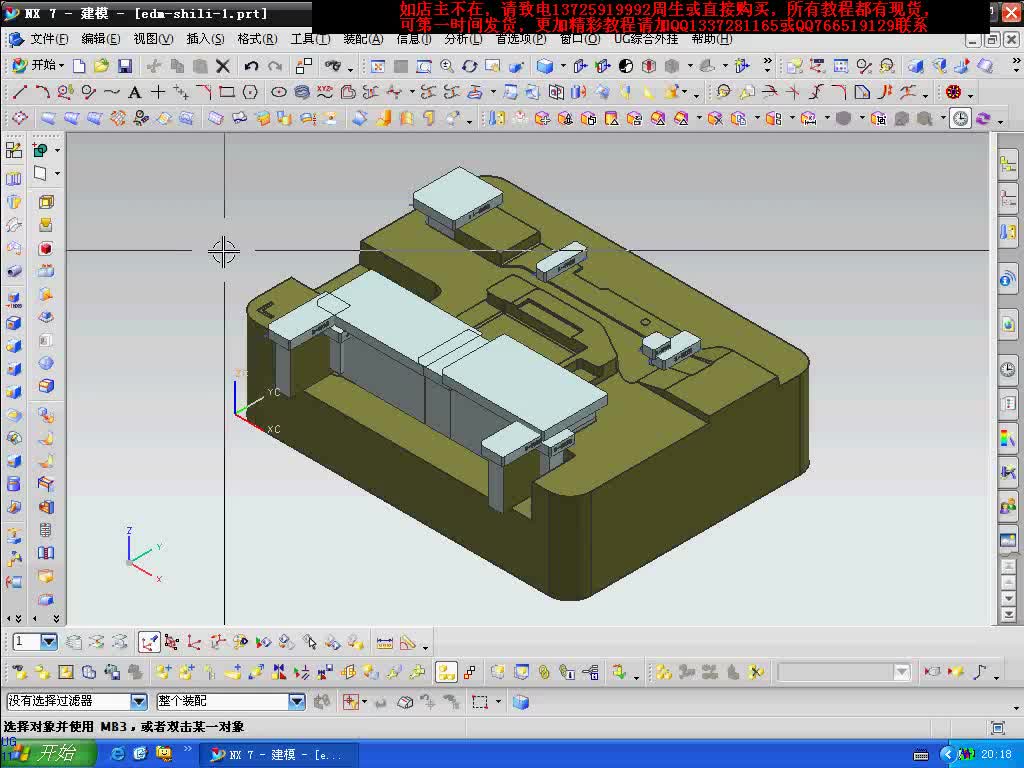The image size is (1024, 768).
Task: Toggle the snap point filter icon
Action: pos(351,703)
